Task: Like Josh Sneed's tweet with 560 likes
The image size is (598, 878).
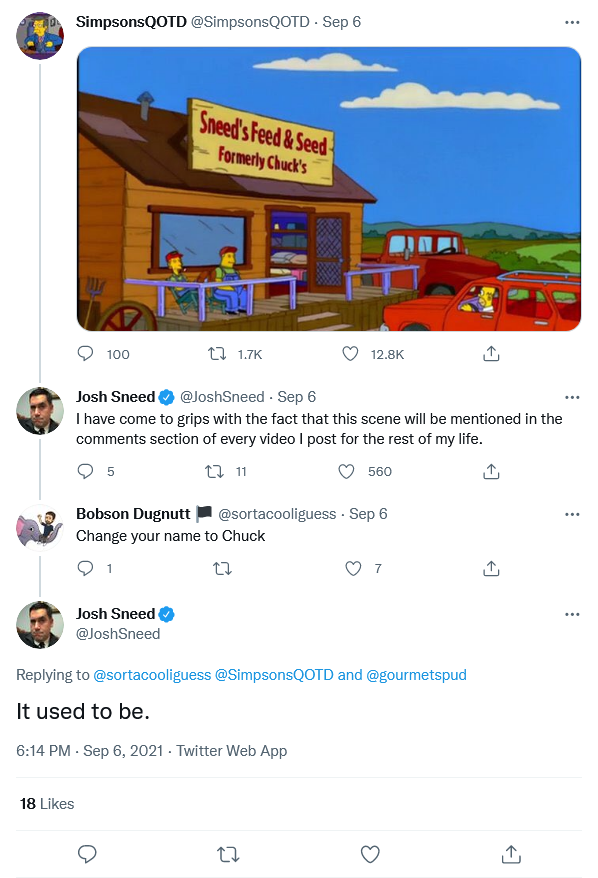Action: [347, 471]
